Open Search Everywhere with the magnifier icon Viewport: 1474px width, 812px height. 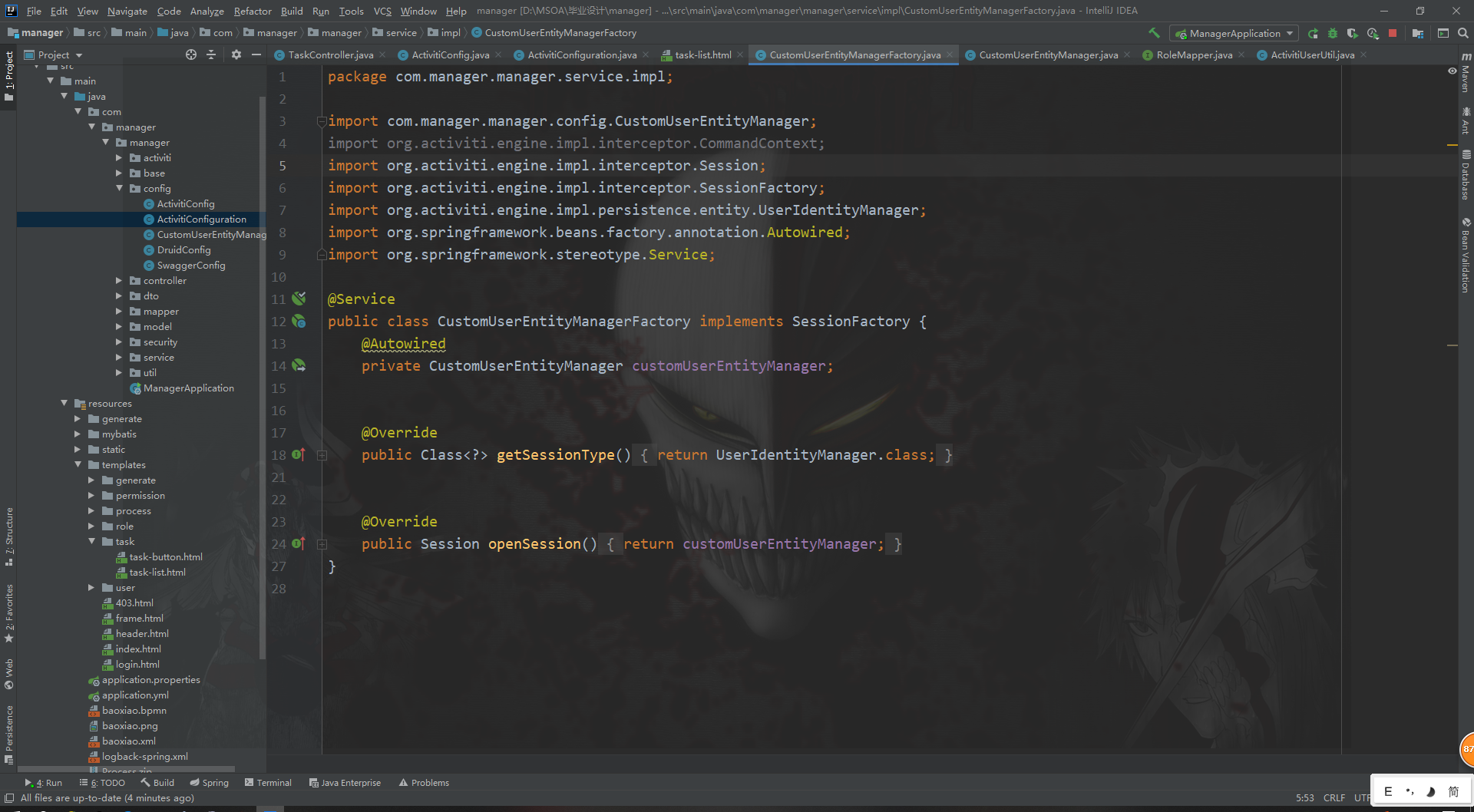(x=1462, y=33)
